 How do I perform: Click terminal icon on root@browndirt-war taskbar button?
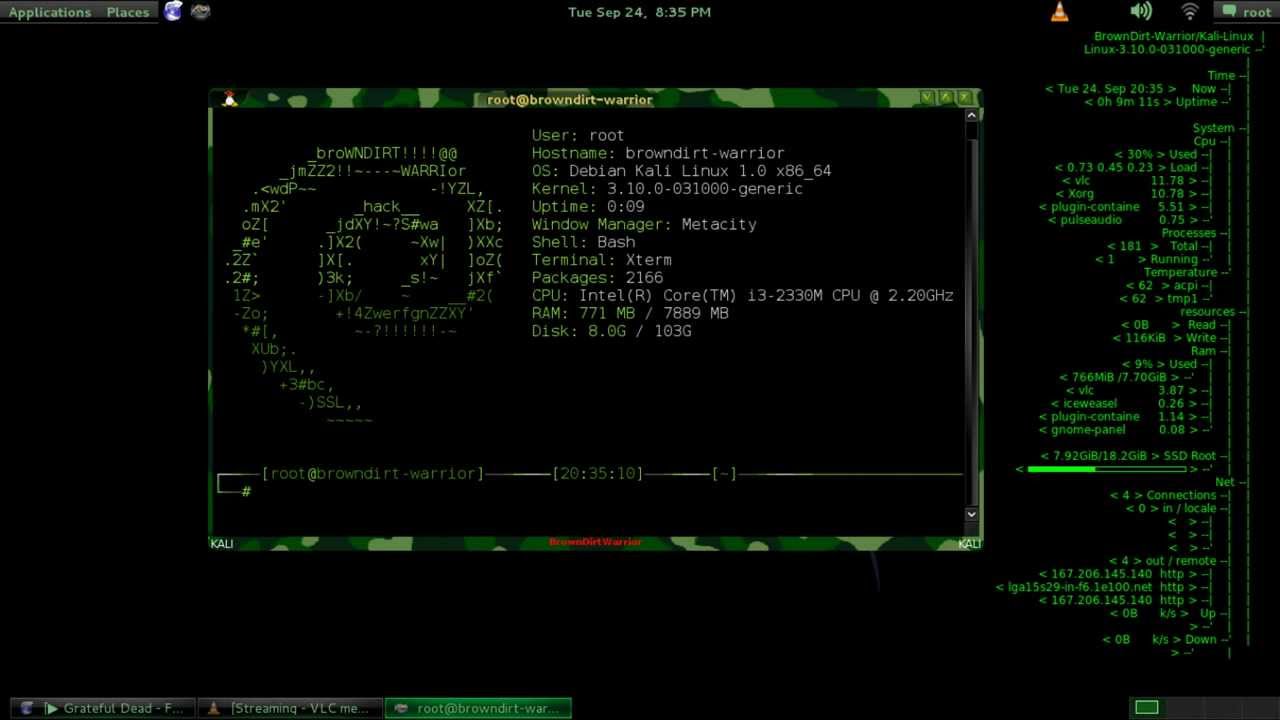tap(401, 708)
